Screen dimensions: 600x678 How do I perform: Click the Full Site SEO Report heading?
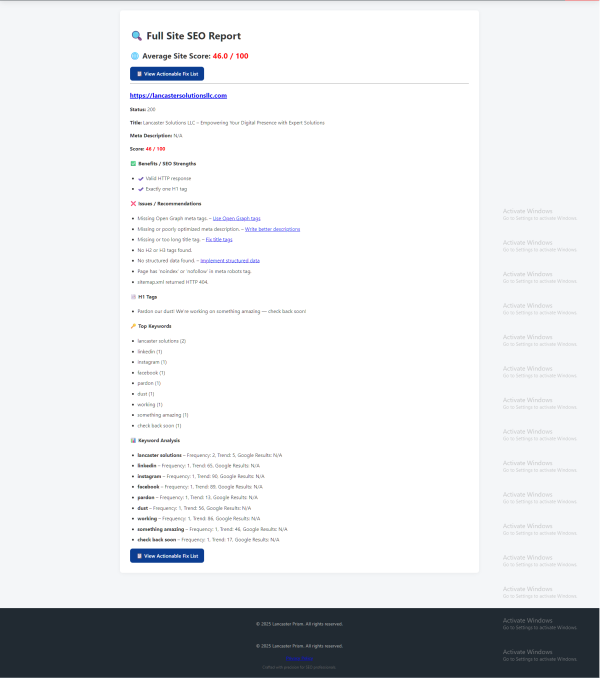pos(193,36)
